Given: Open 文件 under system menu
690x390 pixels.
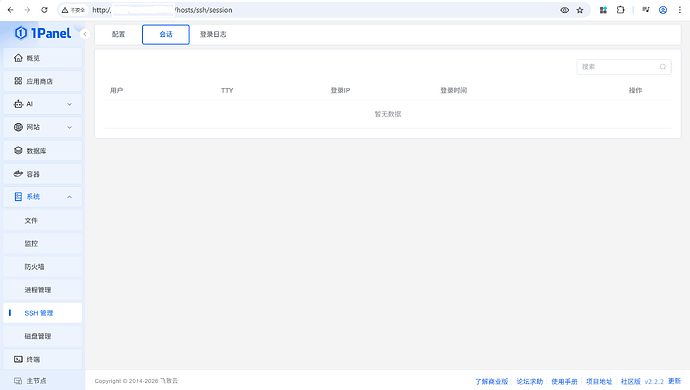Looking at the screenshot, I should pyautogui.click(x=43, y=220).
